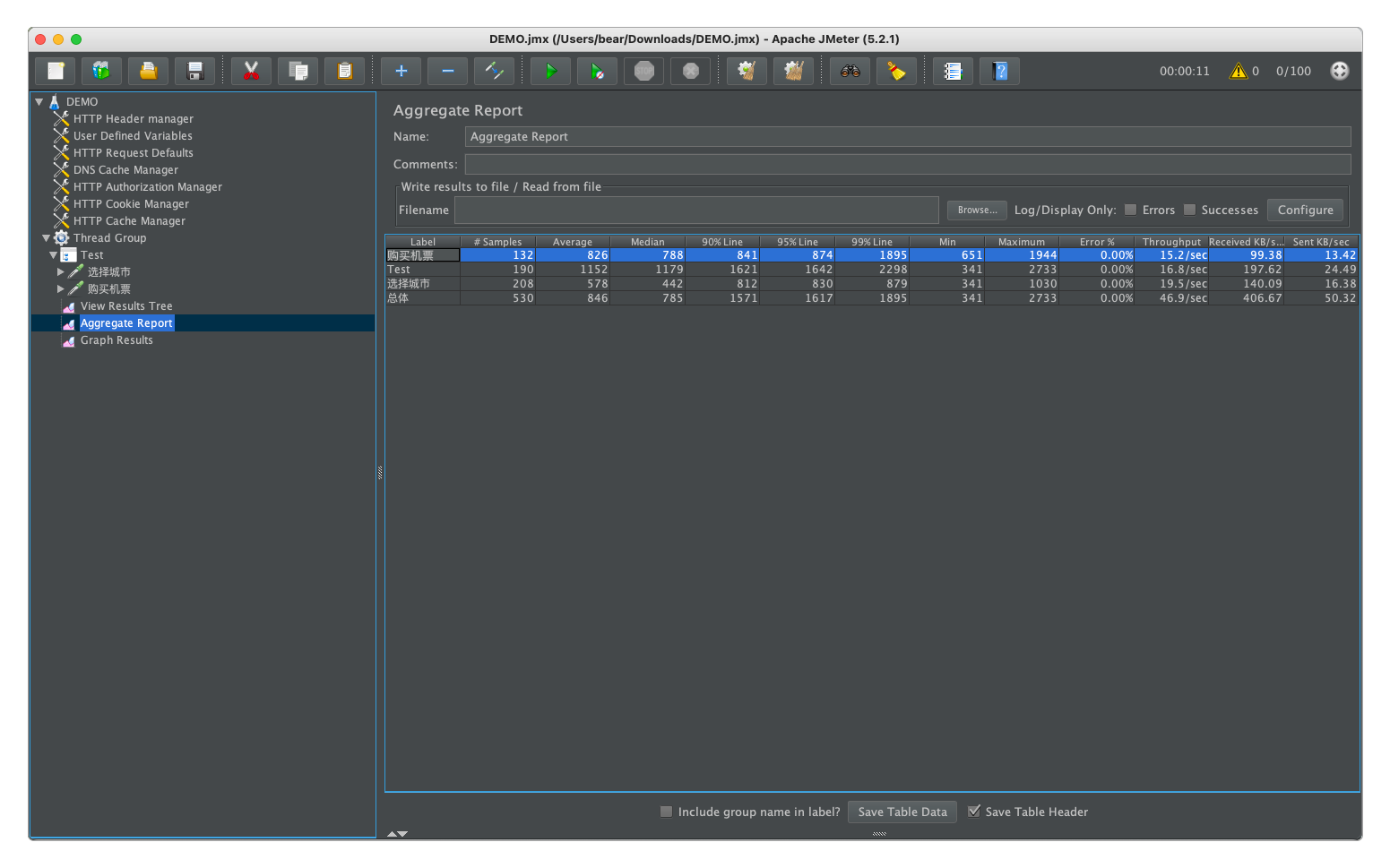Click the 1152 average value cell
Viewport: 1390px width, 868px height.
[573, 270]
